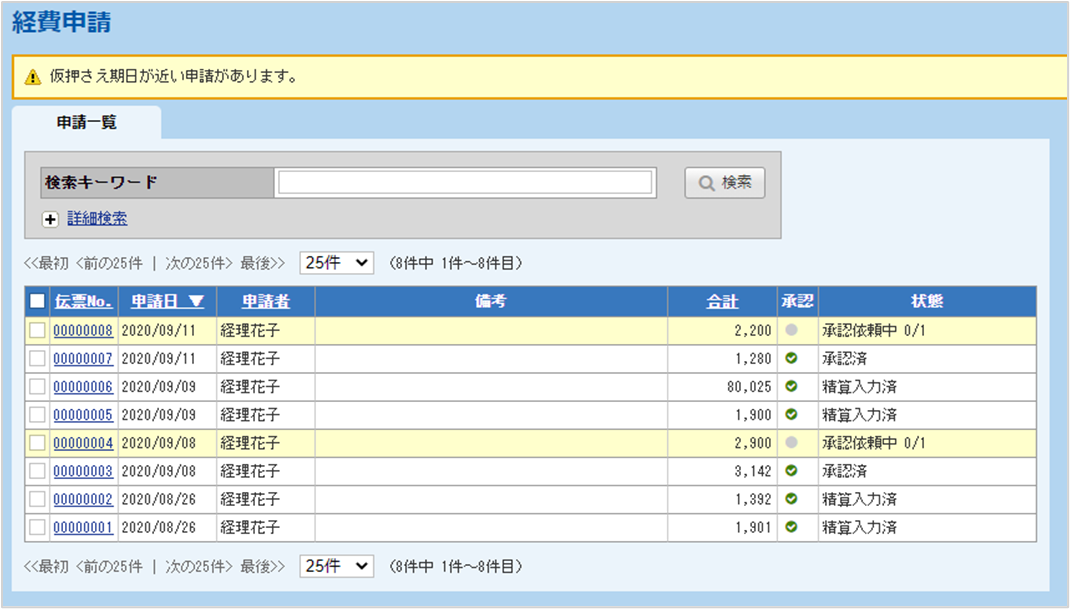This screenshot has height=609, width=1070.
Task: Select the checkbox for voucher 00000005
Action: pos(37,415)
